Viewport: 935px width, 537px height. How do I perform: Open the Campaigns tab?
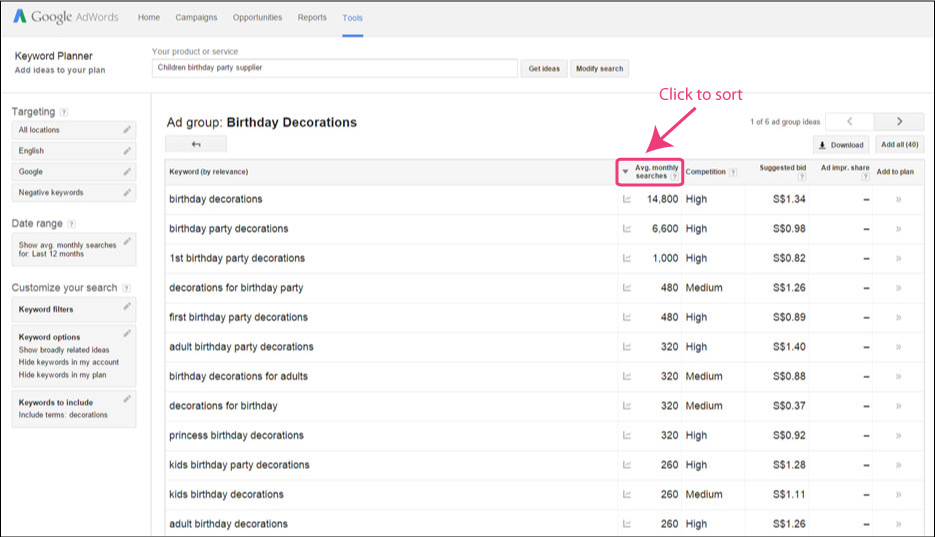[196, 17]
